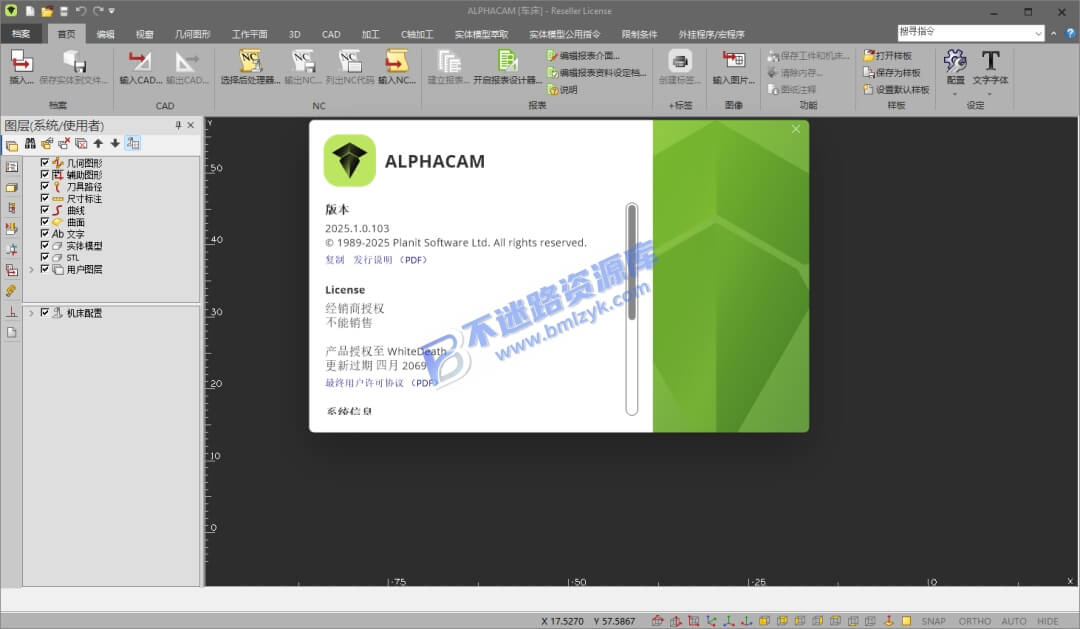This screenshot has height=629, width=1080.
Task: Uncheck the 文字 layer checkbox
Action: point(45,233)
